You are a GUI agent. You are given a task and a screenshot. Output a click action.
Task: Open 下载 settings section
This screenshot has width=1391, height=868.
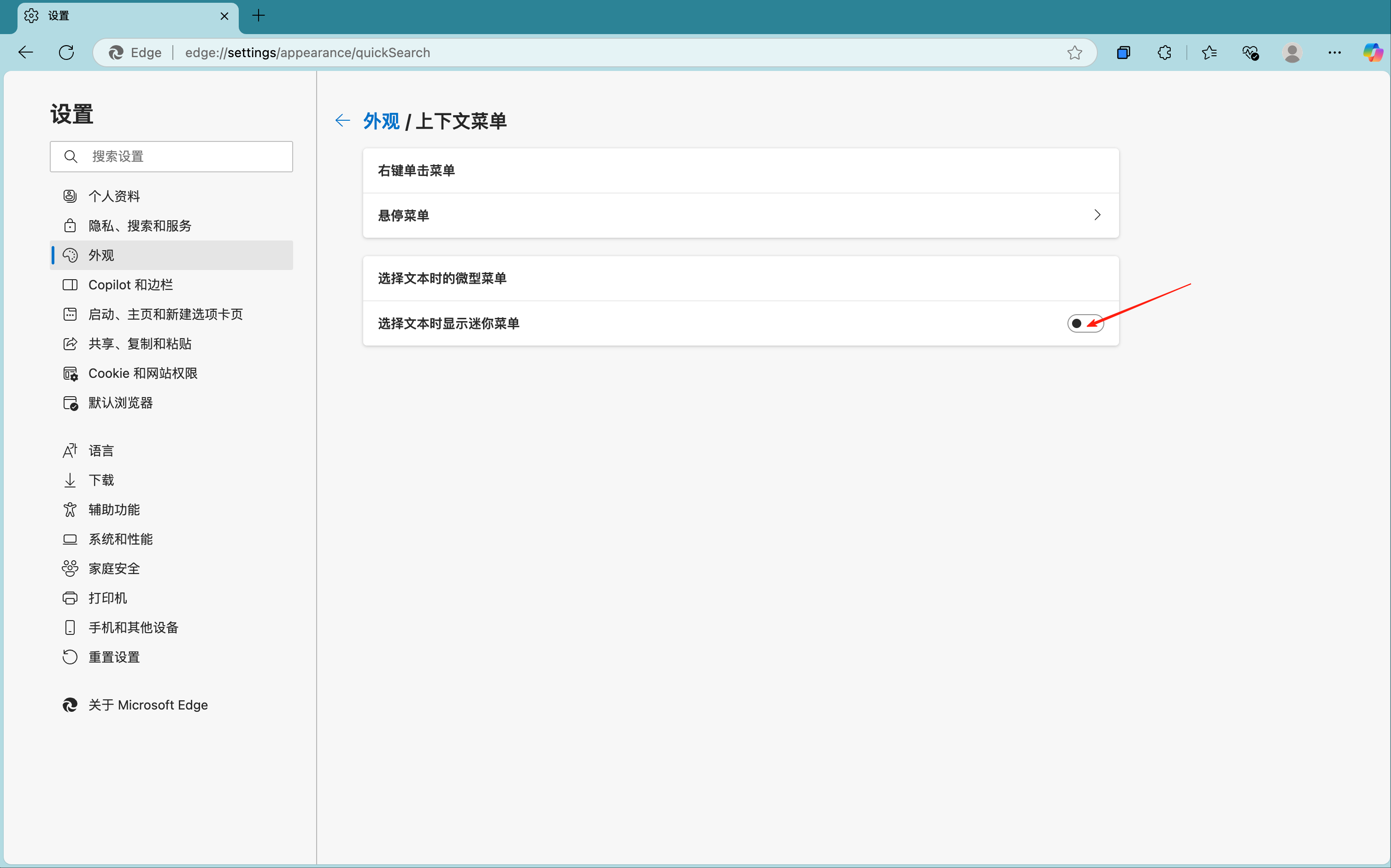[x=171, y=480]
